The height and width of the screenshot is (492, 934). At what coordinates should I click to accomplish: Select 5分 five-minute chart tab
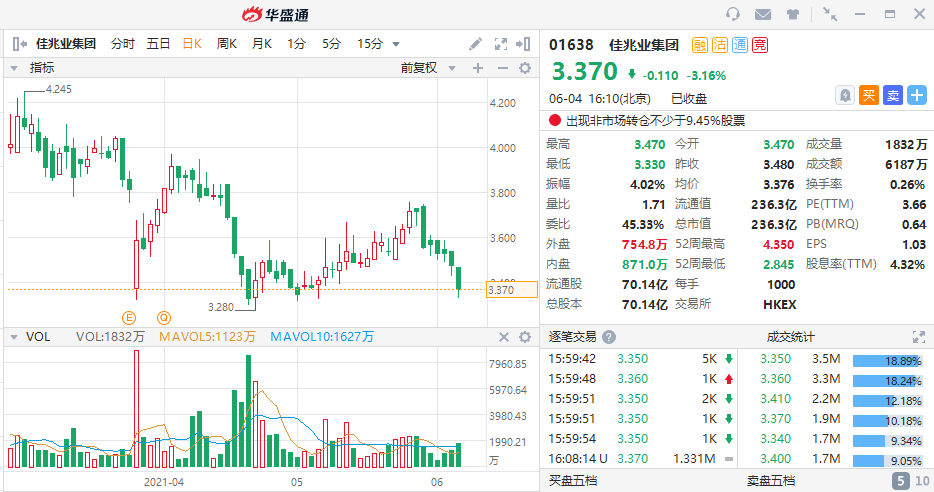[x=331, y=43]
